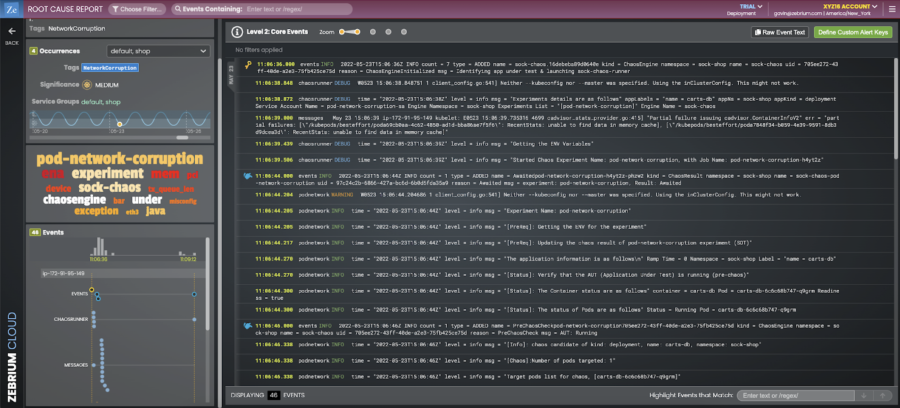900x408 pixels.
Task: Click the yellow marker on the occurrences wave chart
Action: (119, 124)
